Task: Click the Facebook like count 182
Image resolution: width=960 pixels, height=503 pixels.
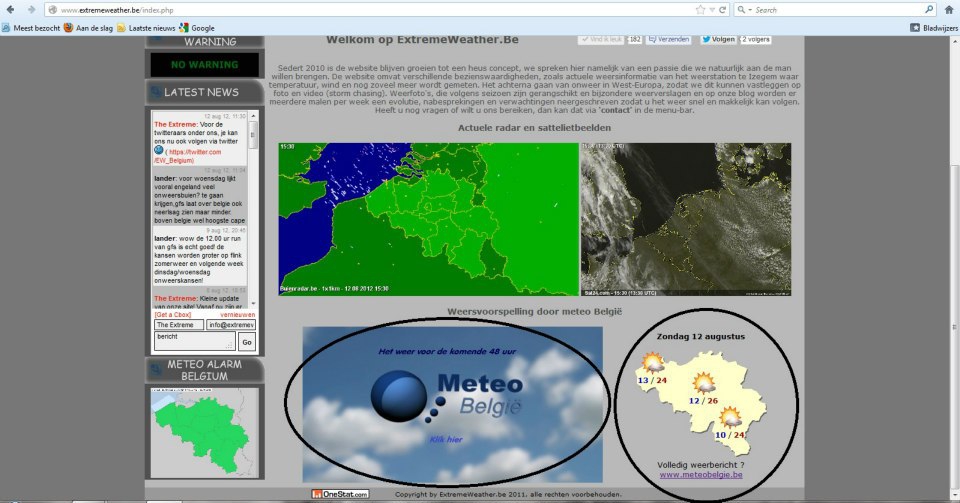Action: (x=635, y=39)
